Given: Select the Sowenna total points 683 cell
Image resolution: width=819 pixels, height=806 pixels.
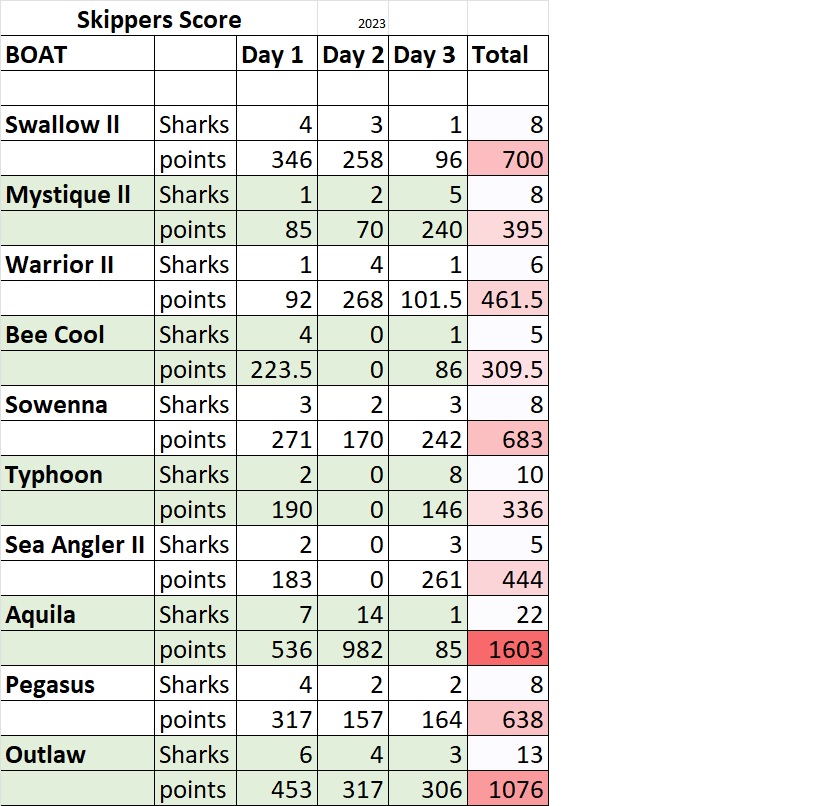Looking at the screenshot, I should click(508, 439).
